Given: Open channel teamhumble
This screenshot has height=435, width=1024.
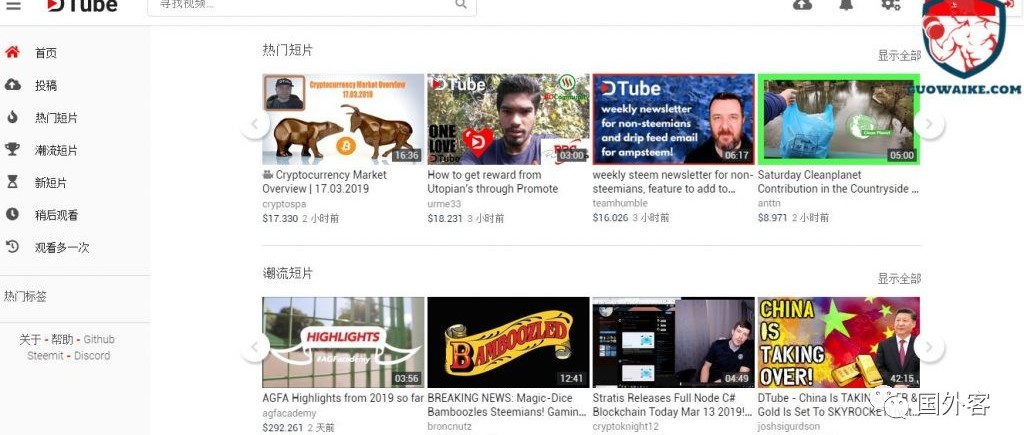Looking at the screenshot, I should click(x=620, y=204).
